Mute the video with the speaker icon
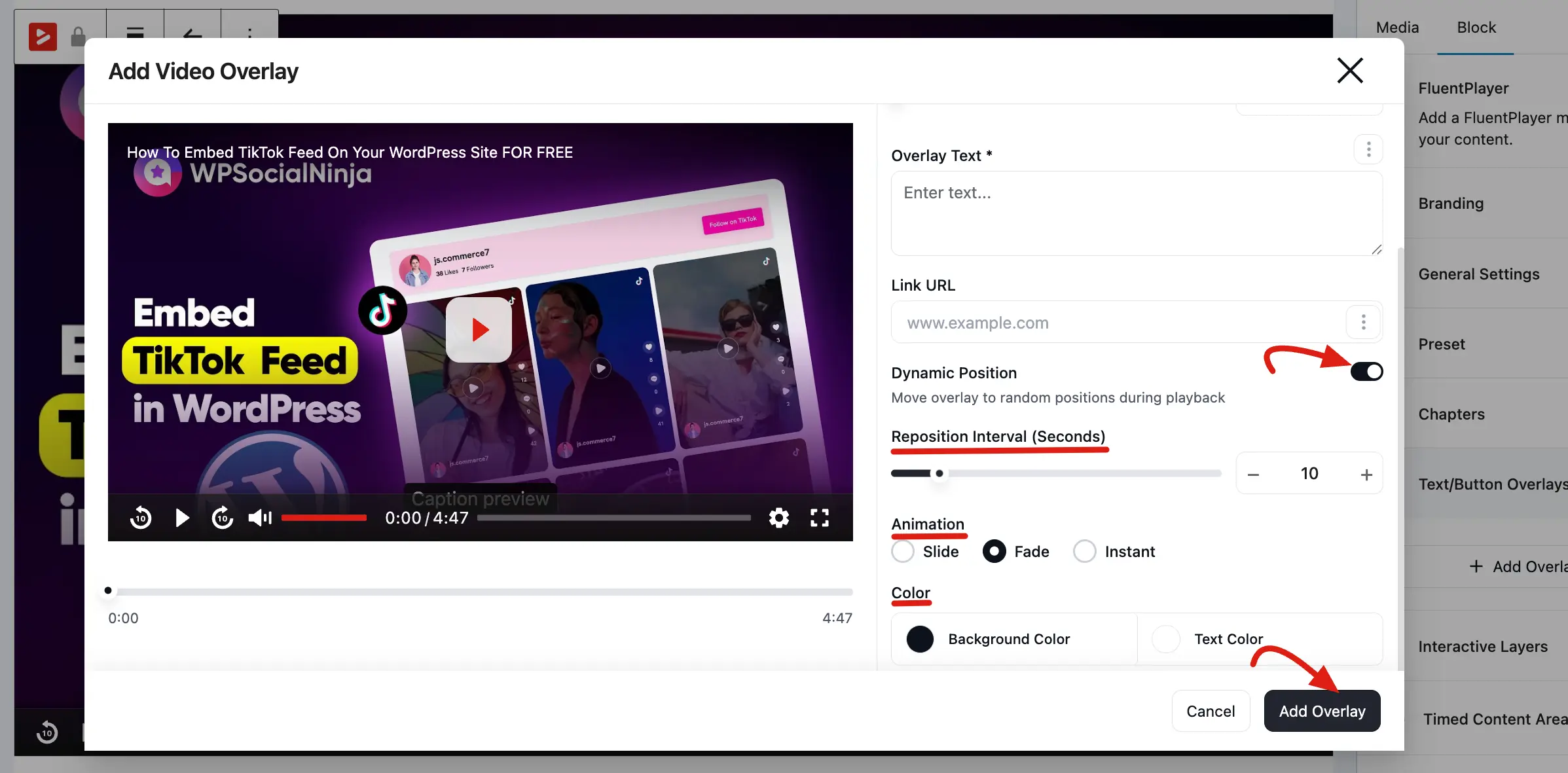The width and height of the screenshot is (1568, 773). pos(260,518)
